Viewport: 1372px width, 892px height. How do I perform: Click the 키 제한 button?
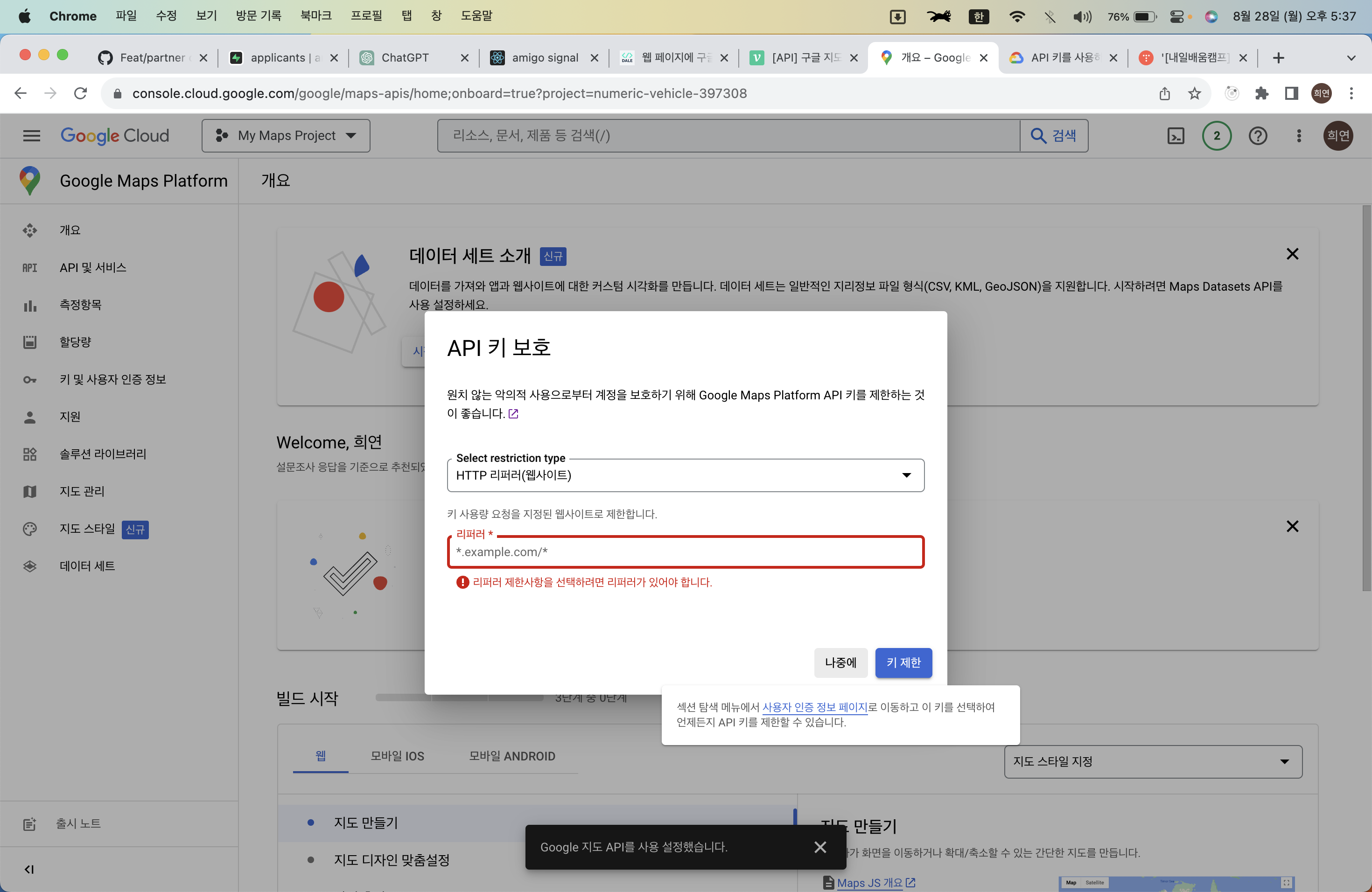(903, 662)
